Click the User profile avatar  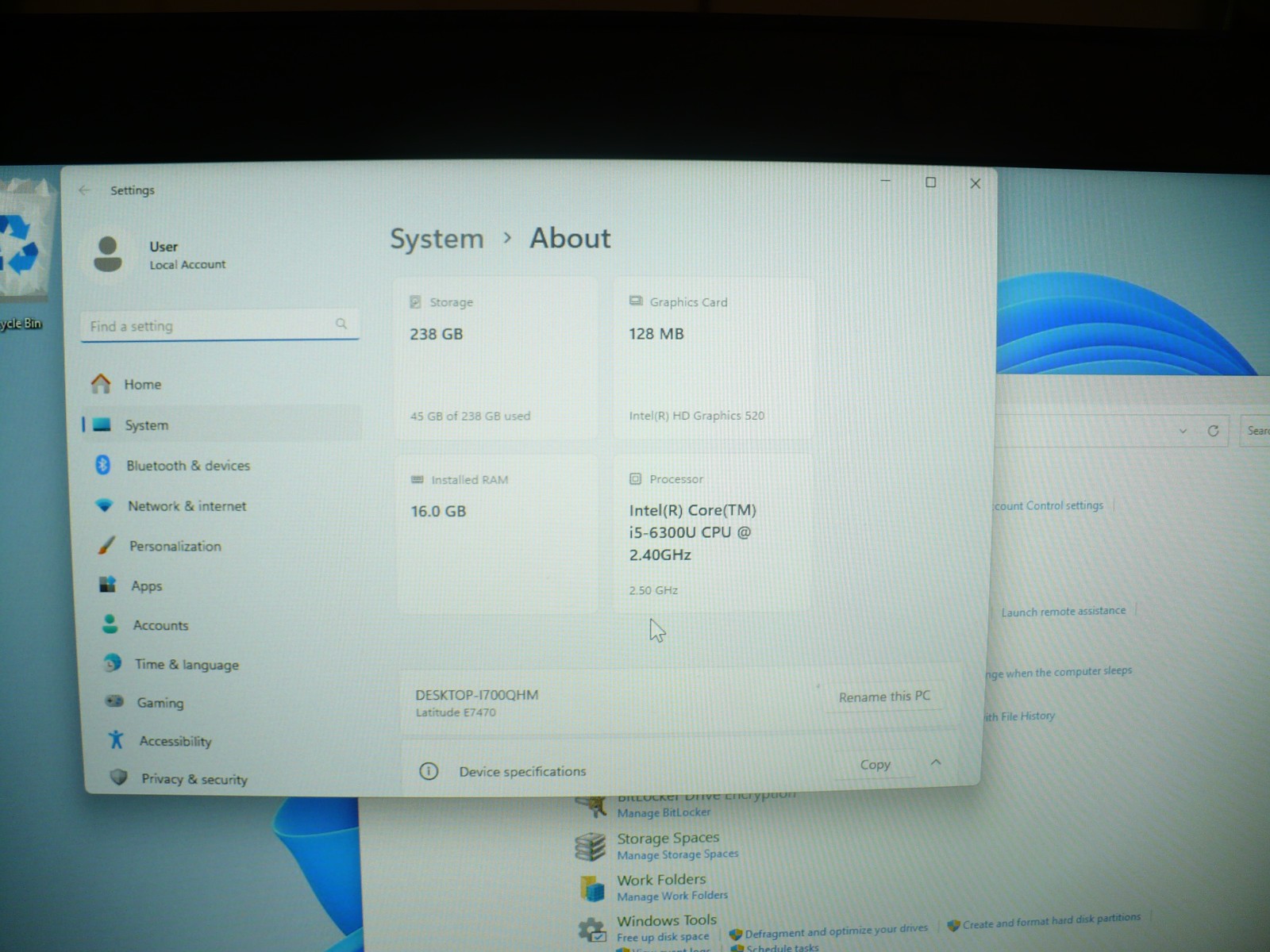108,254
